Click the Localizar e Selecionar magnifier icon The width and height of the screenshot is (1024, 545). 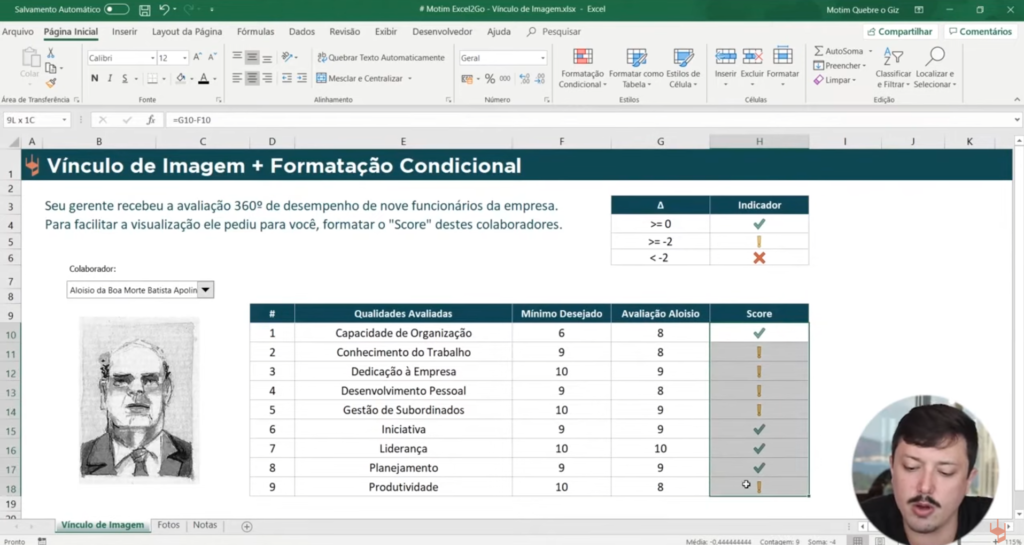click(935, 56)
